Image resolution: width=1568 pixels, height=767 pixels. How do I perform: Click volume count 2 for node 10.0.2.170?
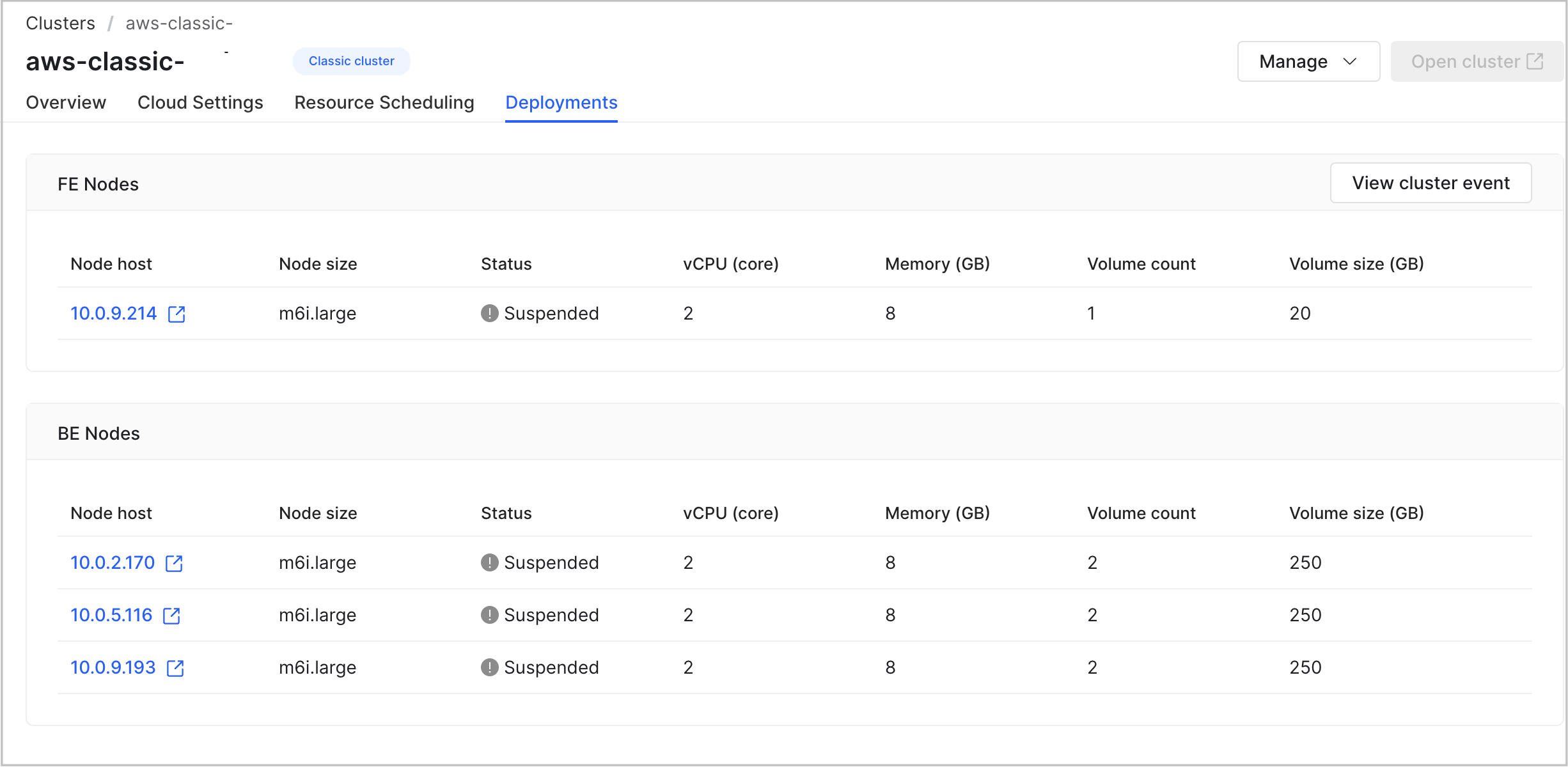click(x=1092, y=562)
